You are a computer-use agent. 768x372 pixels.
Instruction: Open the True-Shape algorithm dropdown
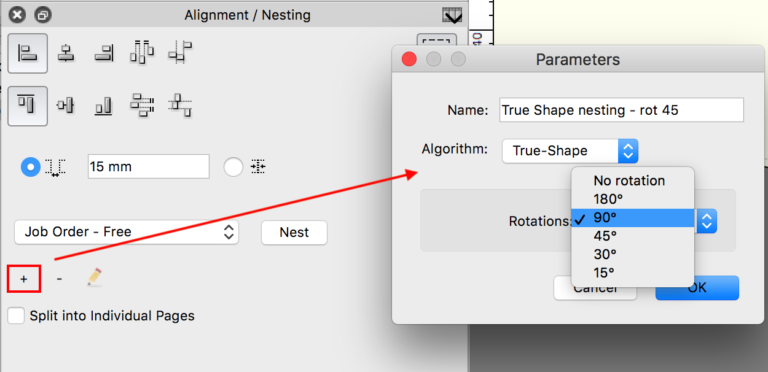tap(570, 151)
